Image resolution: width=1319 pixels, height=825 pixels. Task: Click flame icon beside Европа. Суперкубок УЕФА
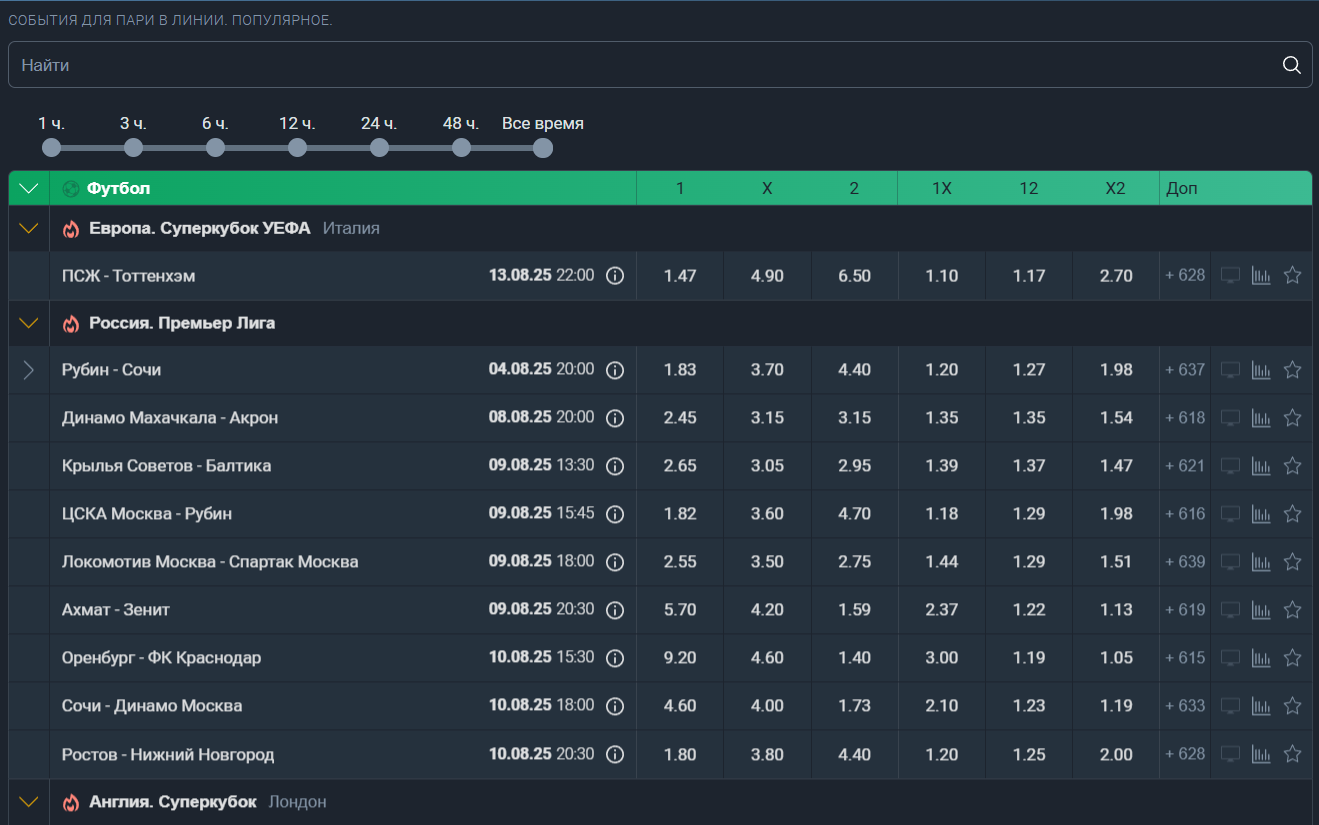pos(70,229)
